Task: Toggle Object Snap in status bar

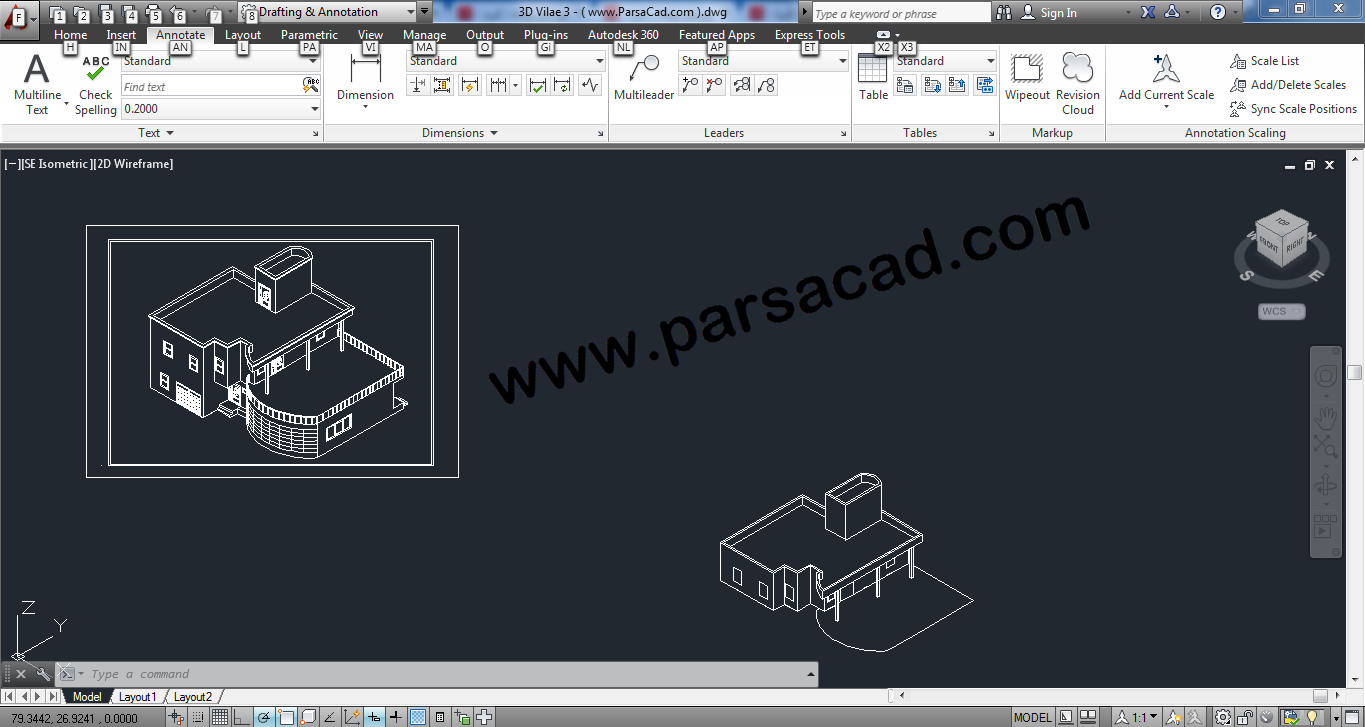Action: pyautogui.click(x=286, y=717)
